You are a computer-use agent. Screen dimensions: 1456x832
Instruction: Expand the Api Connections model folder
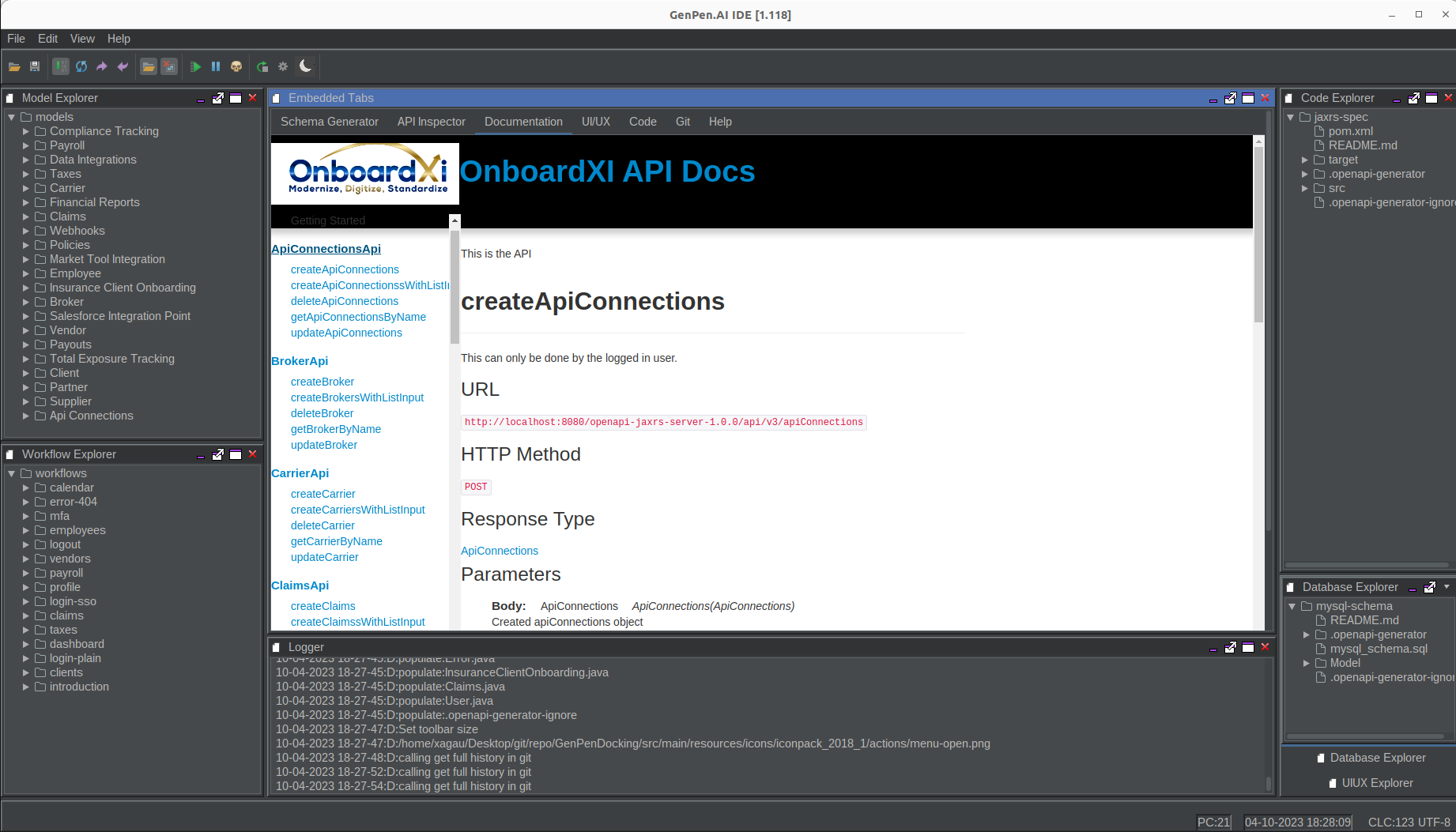[x=26, y=416]
